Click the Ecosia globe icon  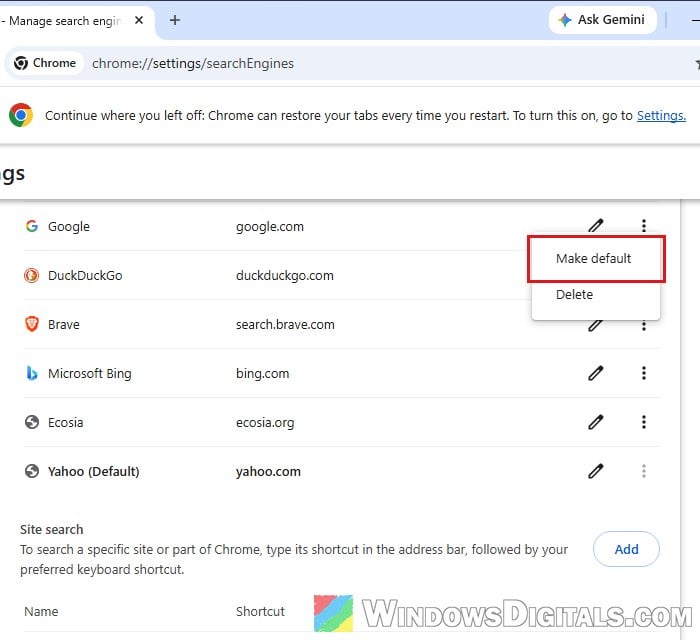pos(32,422)
